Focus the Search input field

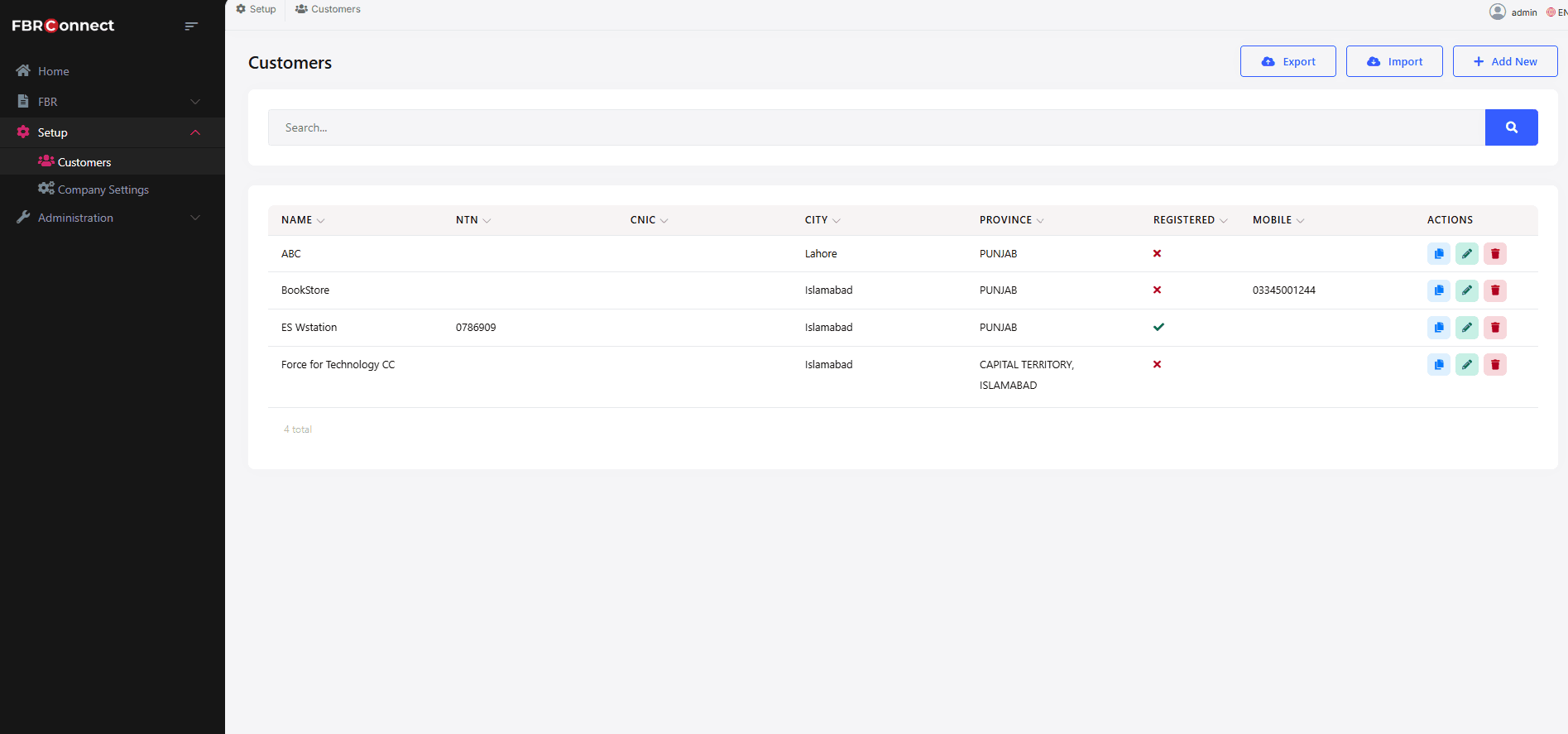[876, 127]
